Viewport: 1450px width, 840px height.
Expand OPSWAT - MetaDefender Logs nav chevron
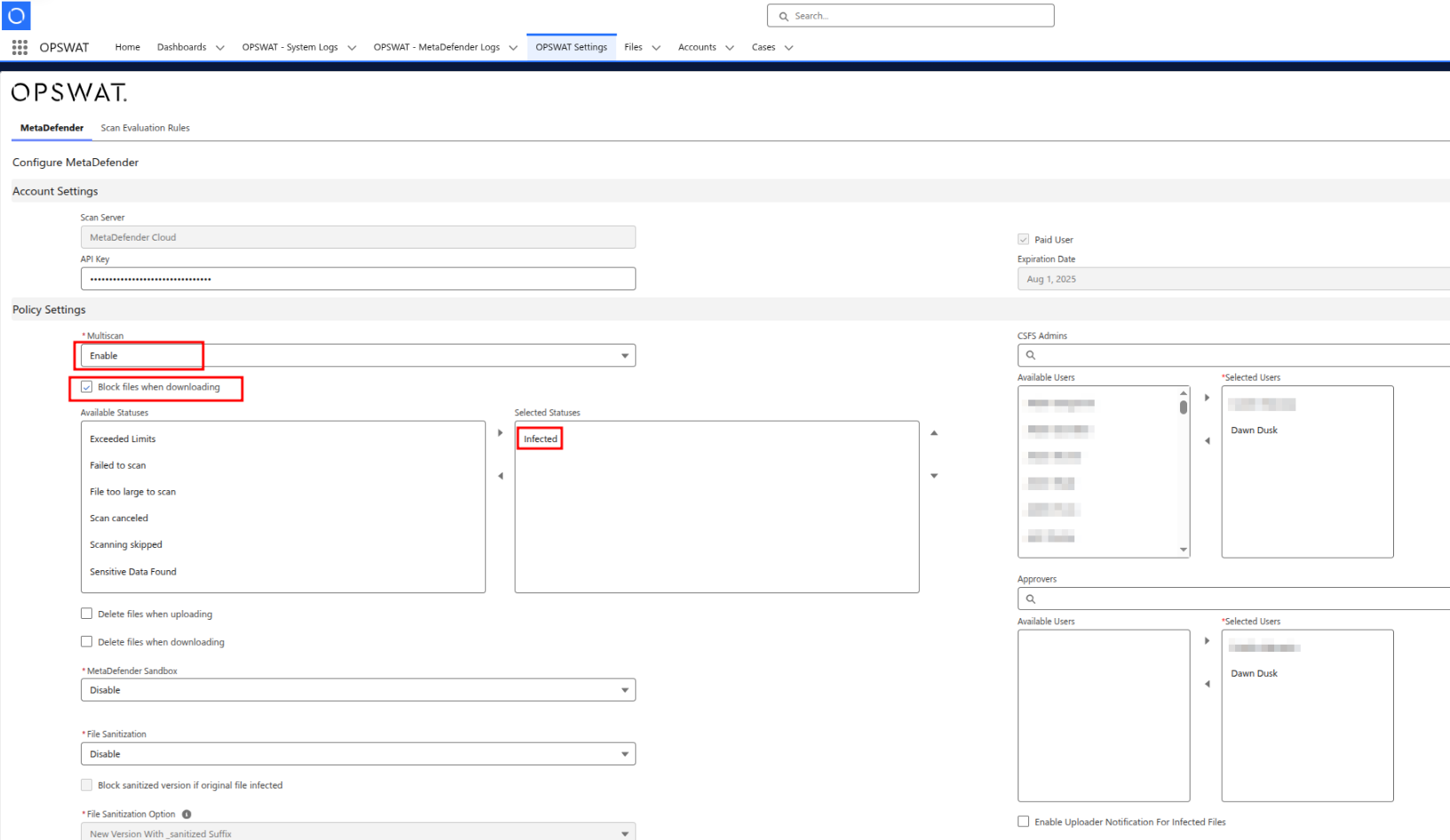click(x=513, y=48)
